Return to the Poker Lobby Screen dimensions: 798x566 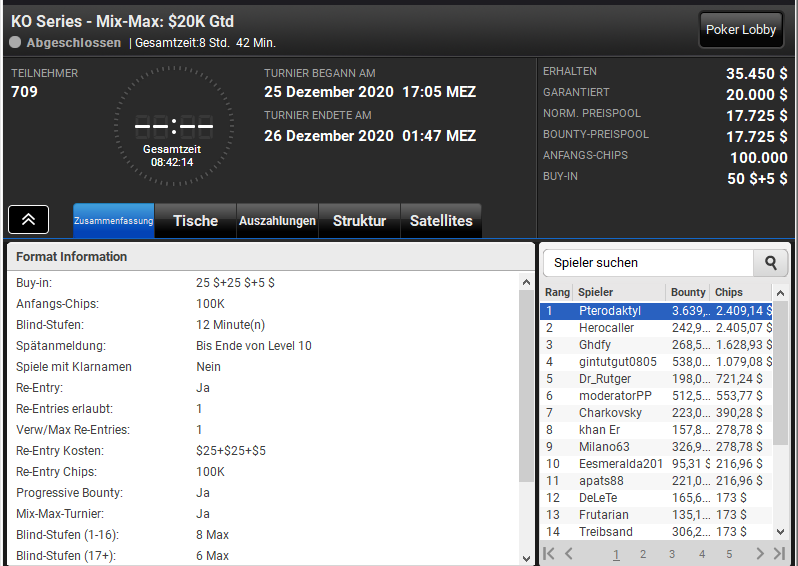click(740, 30)
